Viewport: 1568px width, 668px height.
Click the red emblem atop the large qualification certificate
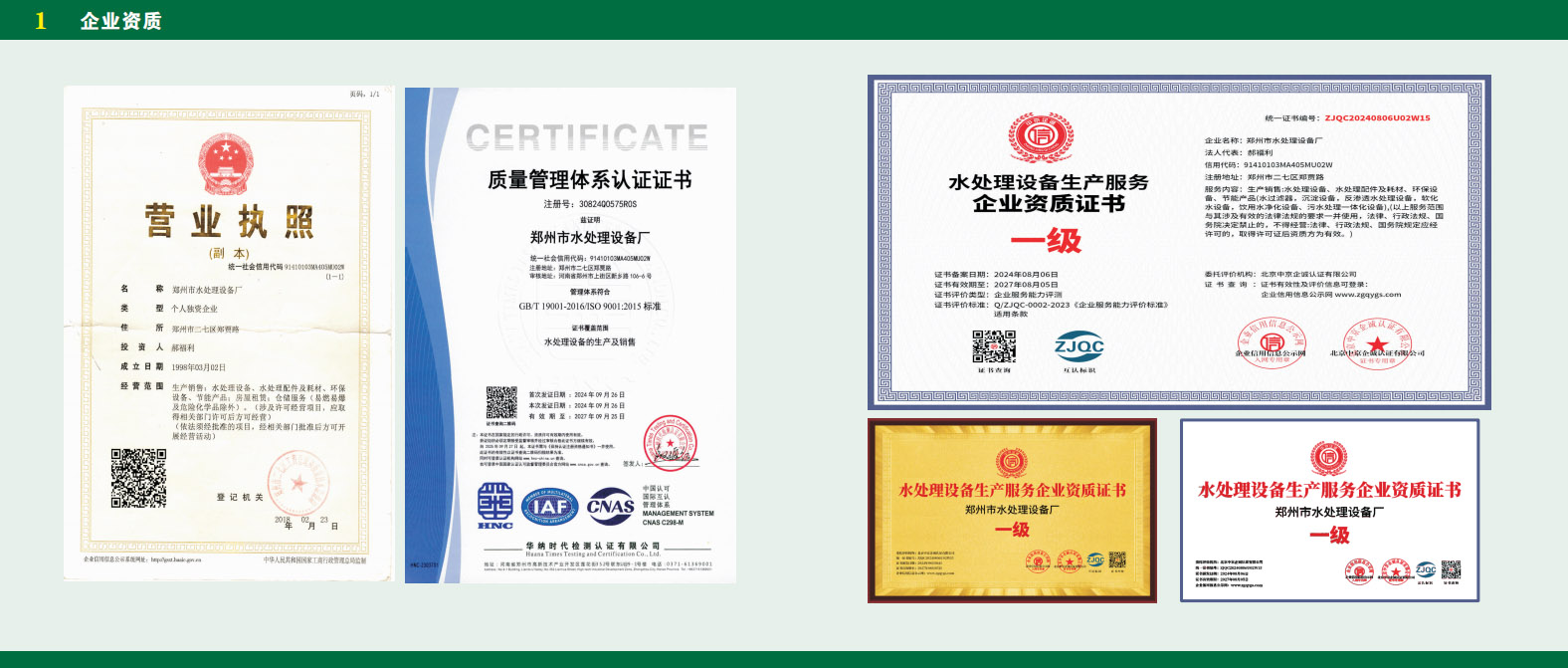click(x=1041, y=137)
